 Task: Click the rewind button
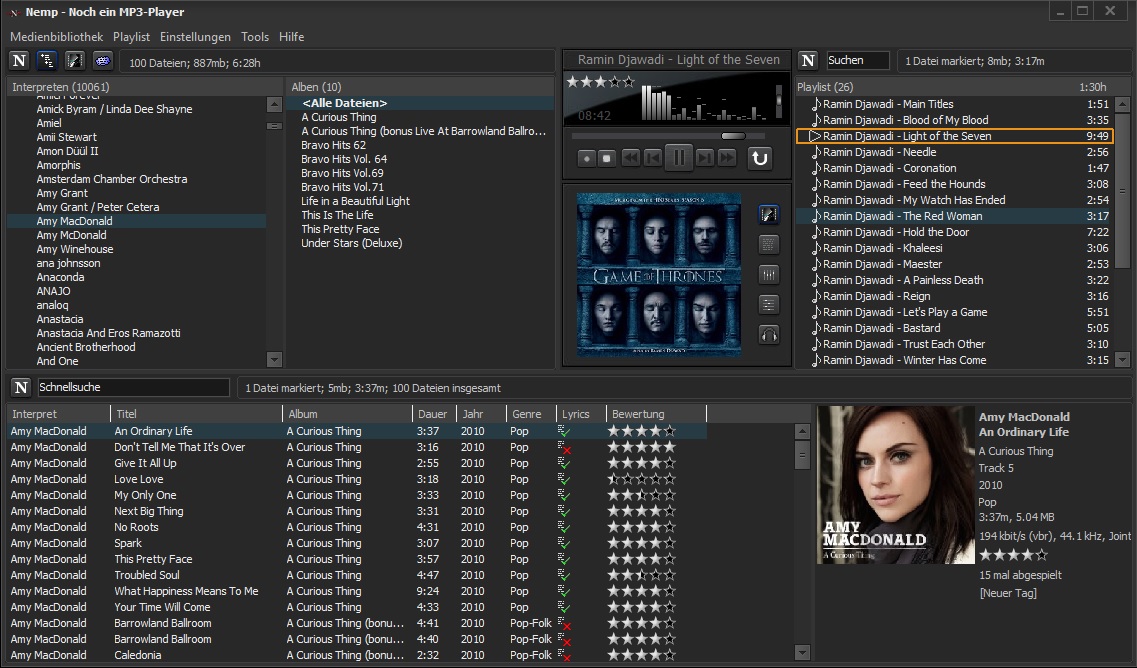(x=631, y=158)
